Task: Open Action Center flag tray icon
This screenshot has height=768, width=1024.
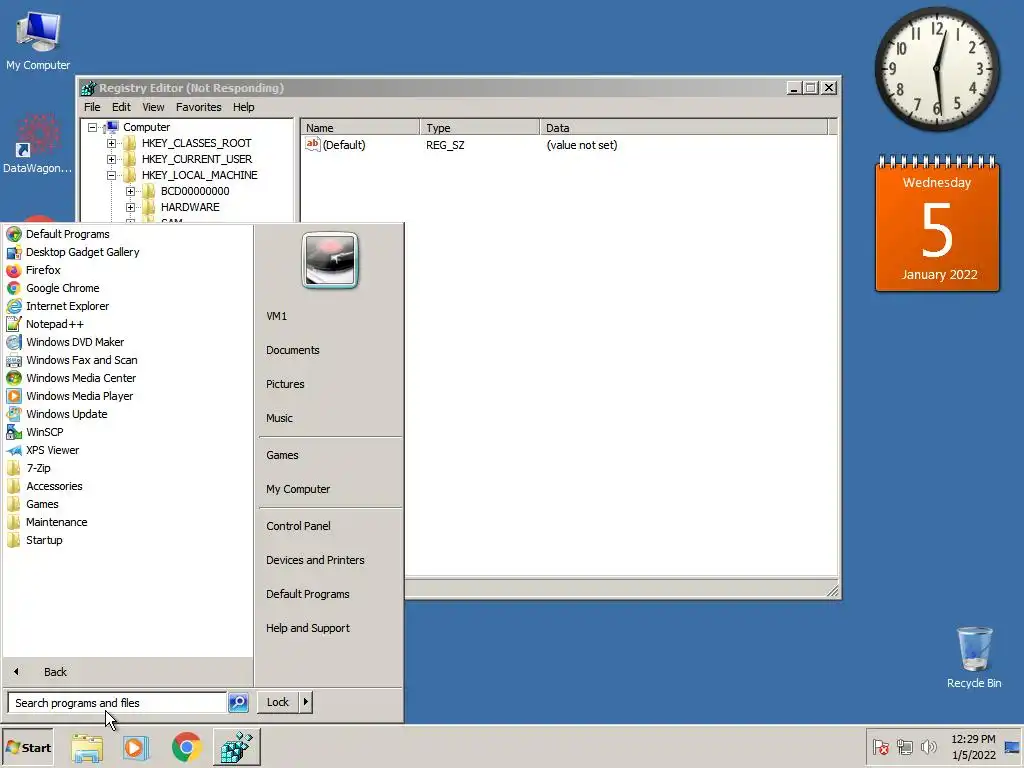Action: 880,747
